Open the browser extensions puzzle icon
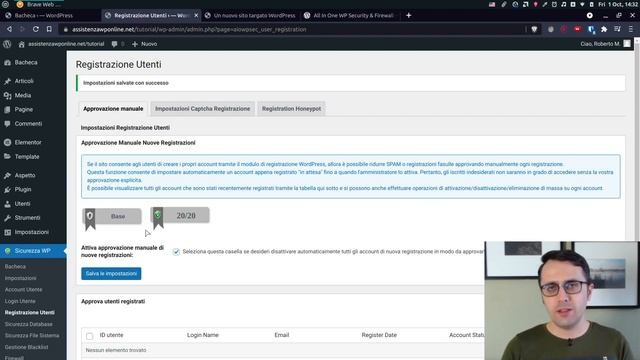640x360 pixels. click(604, 29)
